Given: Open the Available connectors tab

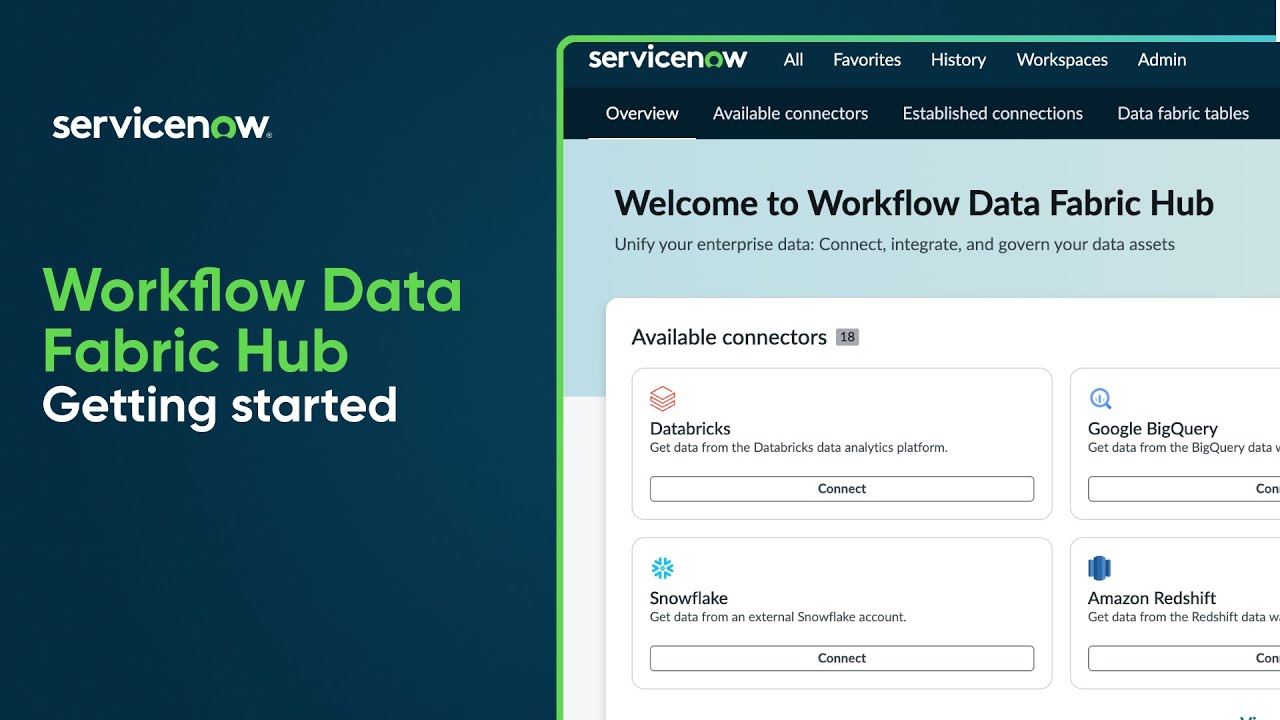Looking at the screenshot, I should (789, 113).
